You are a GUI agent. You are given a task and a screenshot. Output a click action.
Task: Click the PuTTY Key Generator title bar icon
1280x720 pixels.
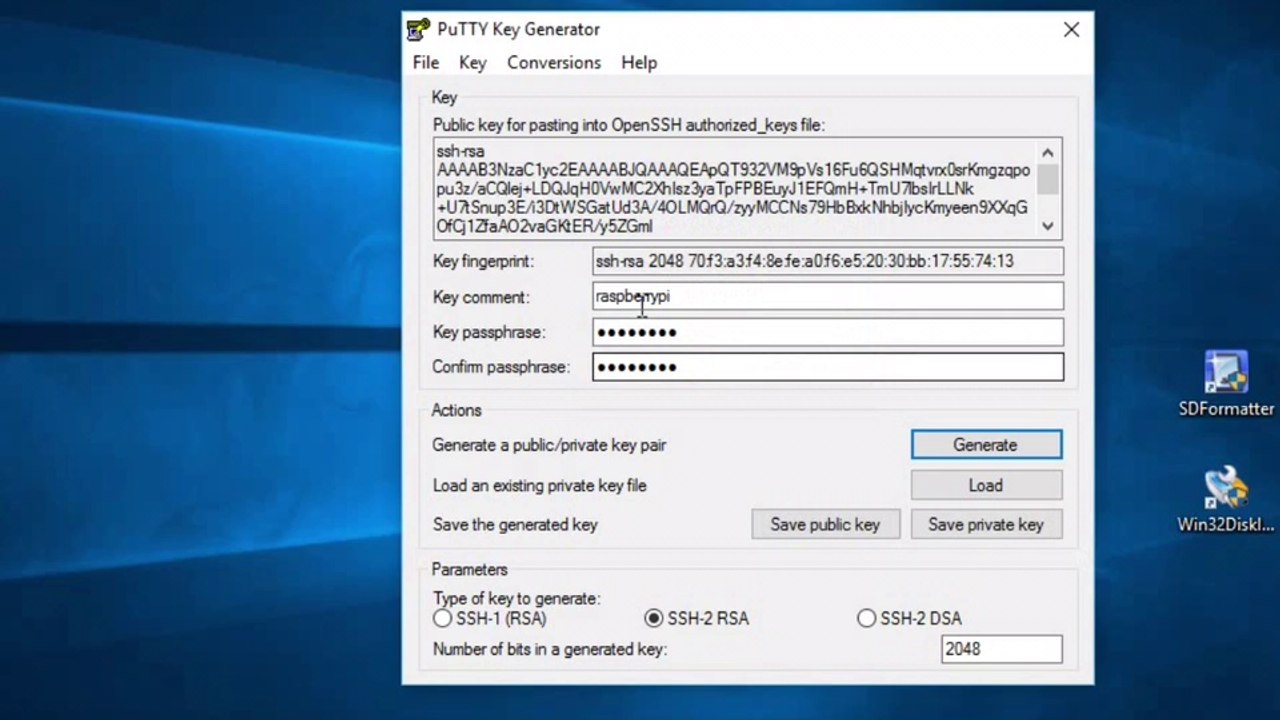click(418, 29)
